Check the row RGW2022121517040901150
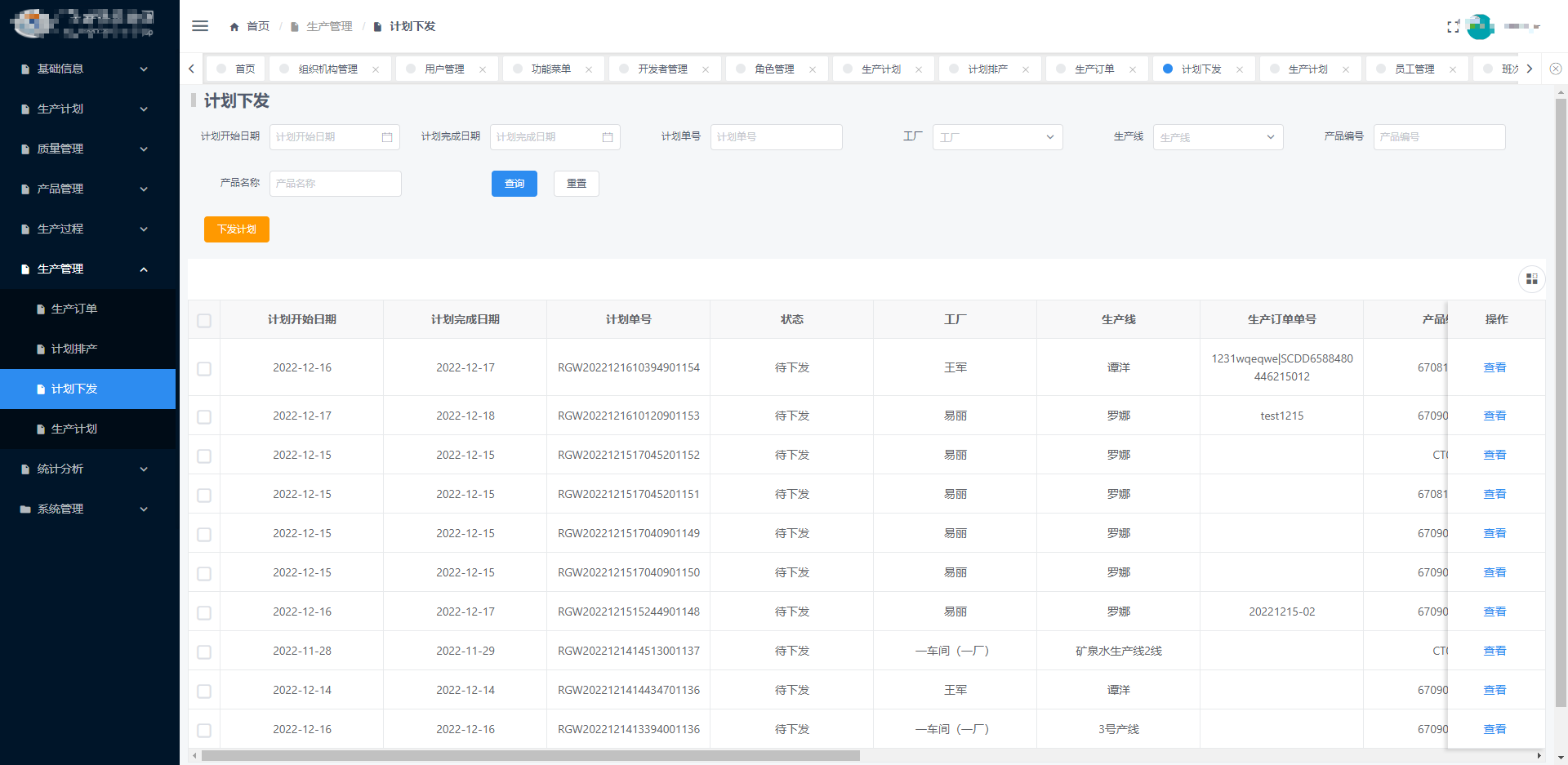 coord(204,573)
